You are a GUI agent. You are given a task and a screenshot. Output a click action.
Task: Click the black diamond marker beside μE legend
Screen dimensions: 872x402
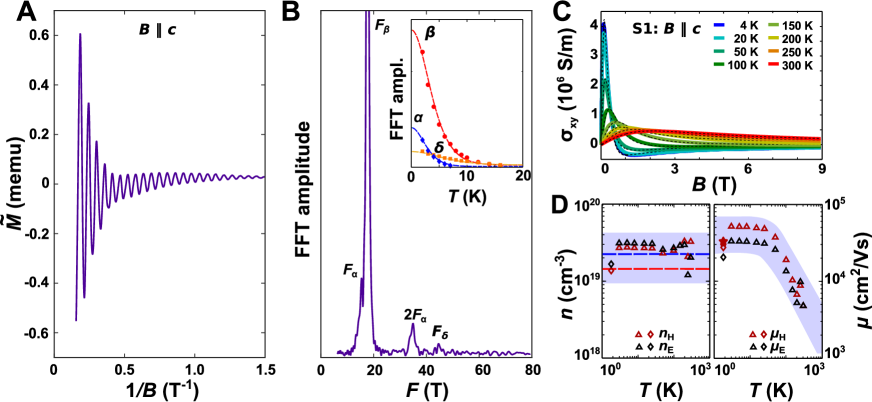click(x=766, y=346)
